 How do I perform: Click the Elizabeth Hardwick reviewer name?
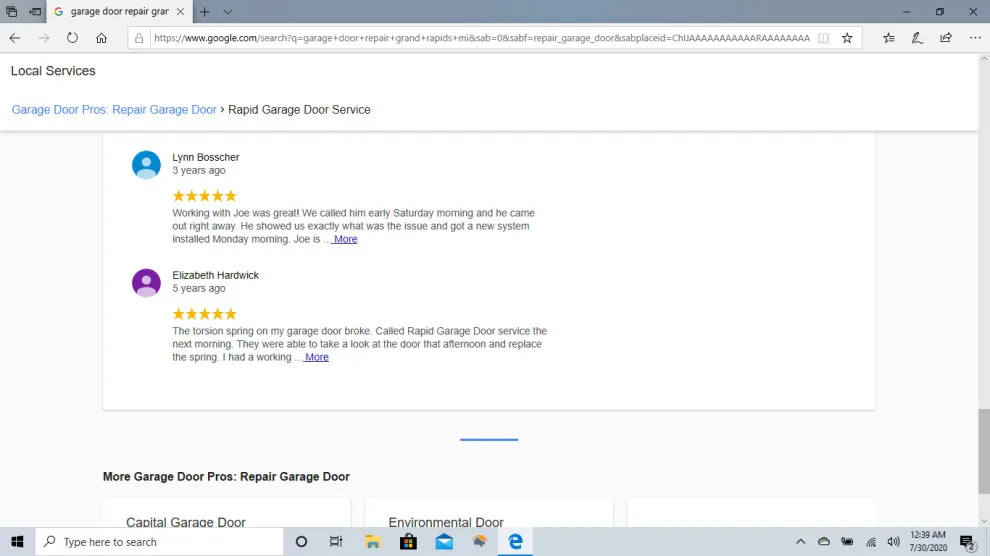pyautogui.click(x=215, y=275)
